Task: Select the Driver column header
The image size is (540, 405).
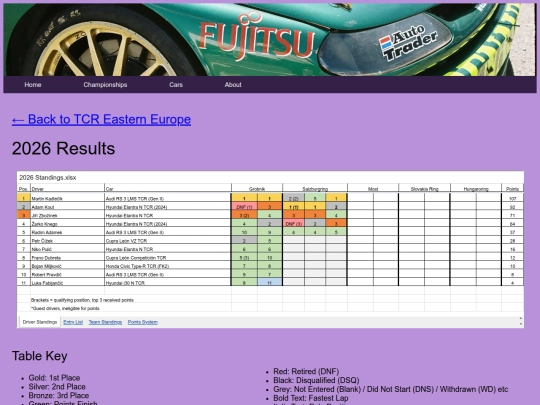Action: pyautogui.click(x=67, y=189)
